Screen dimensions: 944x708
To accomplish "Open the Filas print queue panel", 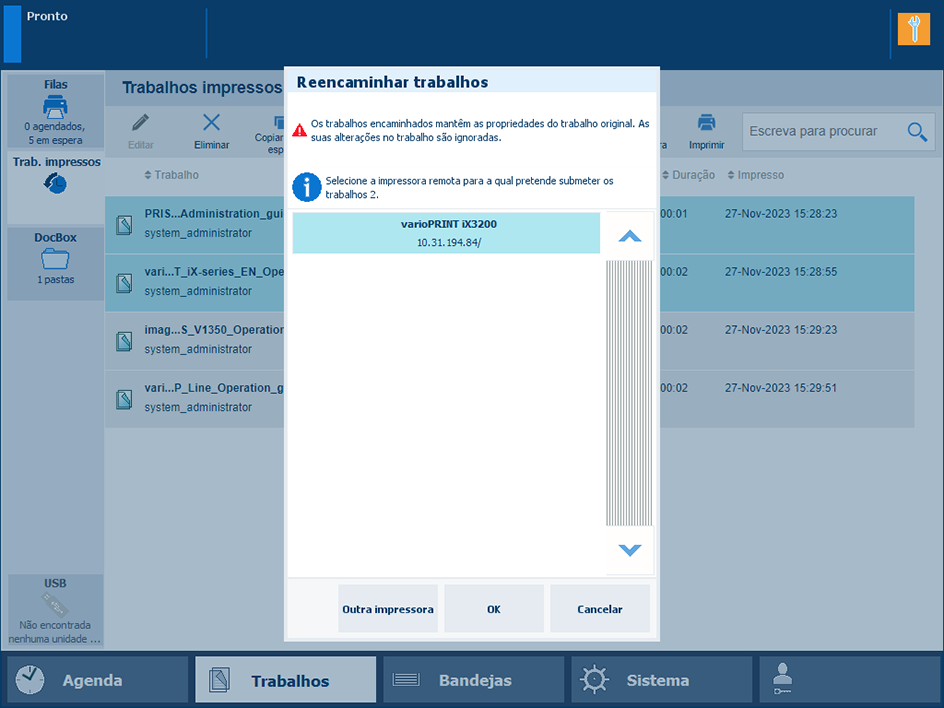I will pos(56,108).
